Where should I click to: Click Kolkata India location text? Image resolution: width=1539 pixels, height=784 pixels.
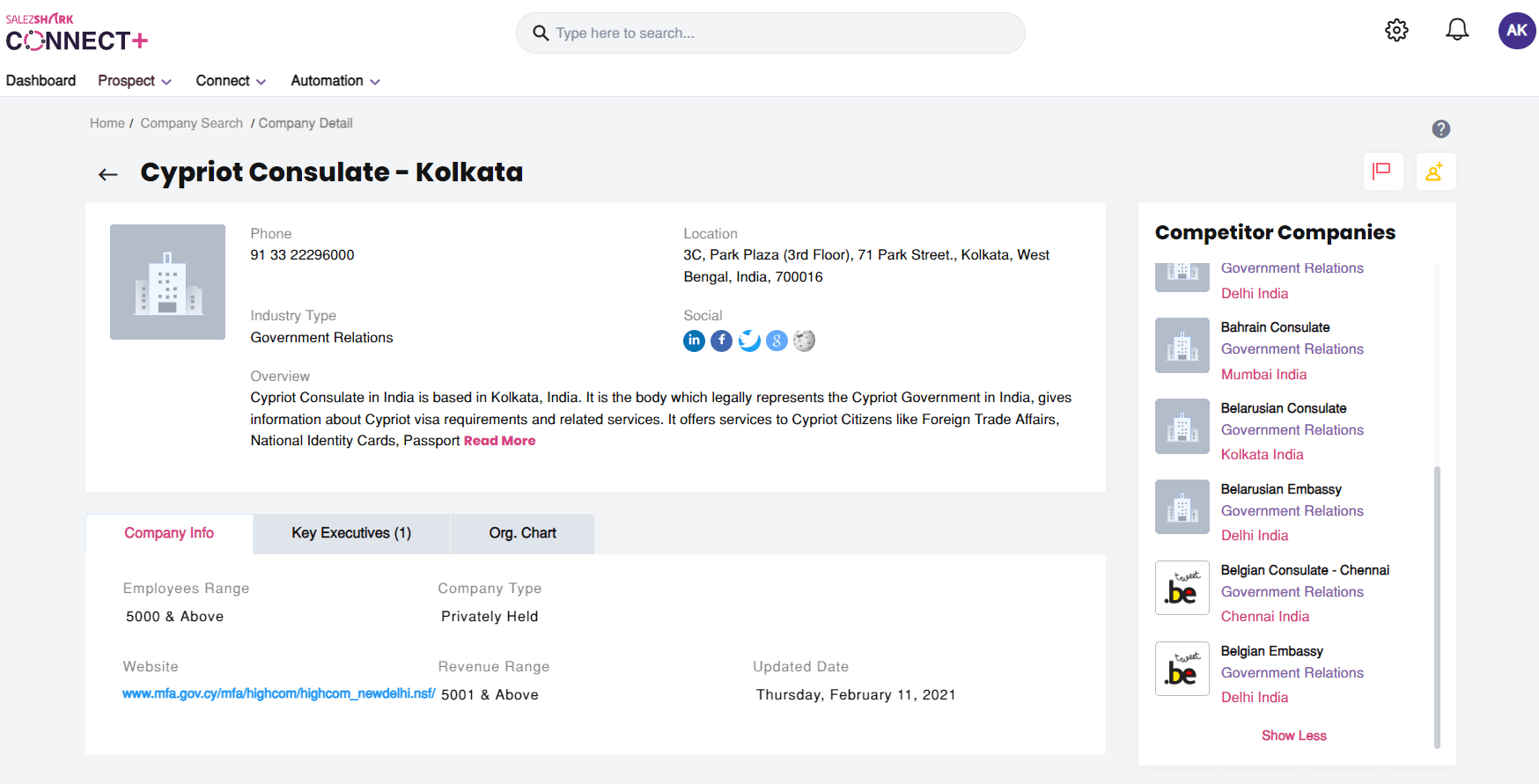click(x=1262, y=455)
